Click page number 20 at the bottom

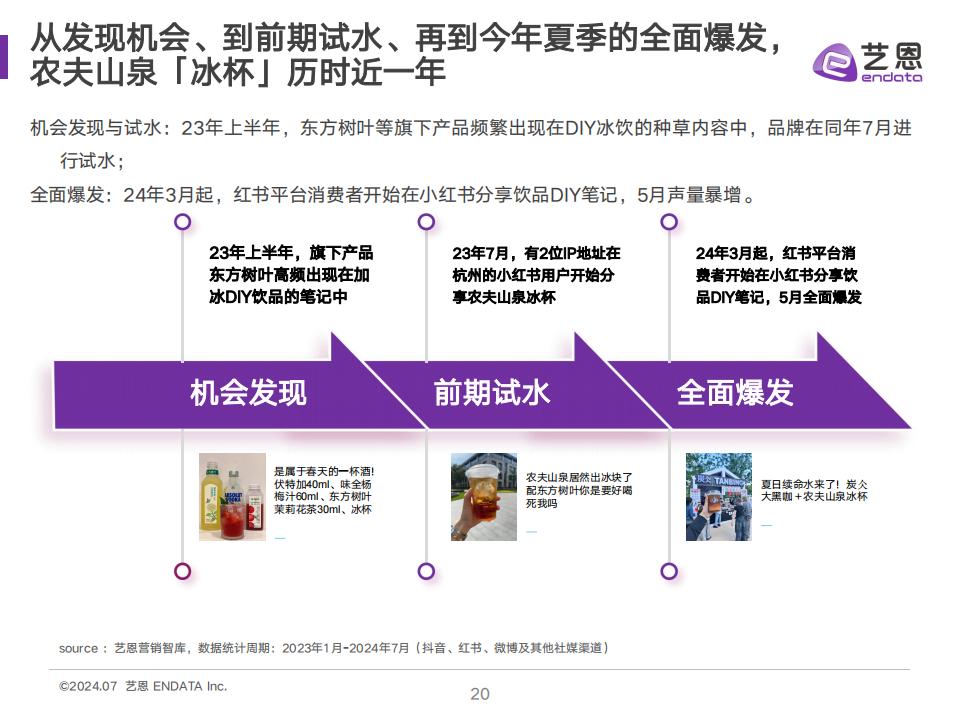pos(480,694)
